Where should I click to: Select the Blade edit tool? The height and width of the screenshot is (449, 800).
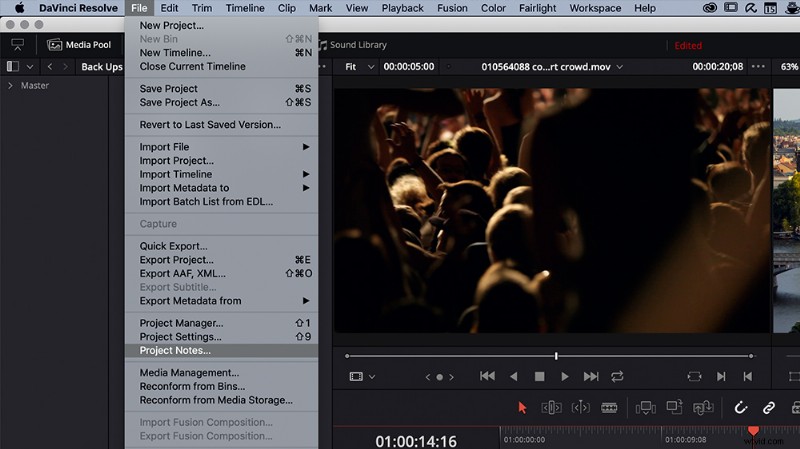tap(609, 408)
